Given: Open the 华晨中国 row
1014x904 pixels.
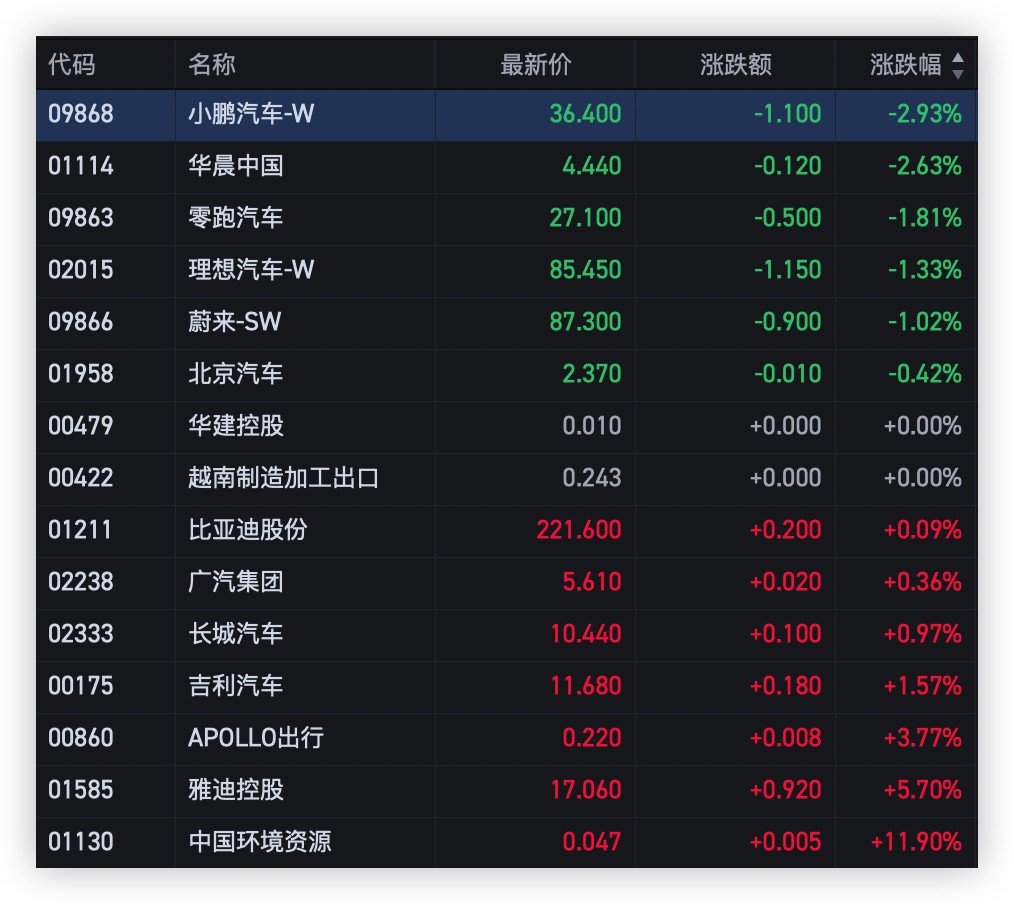Looking at the screenshot, I should click(236, 166).
